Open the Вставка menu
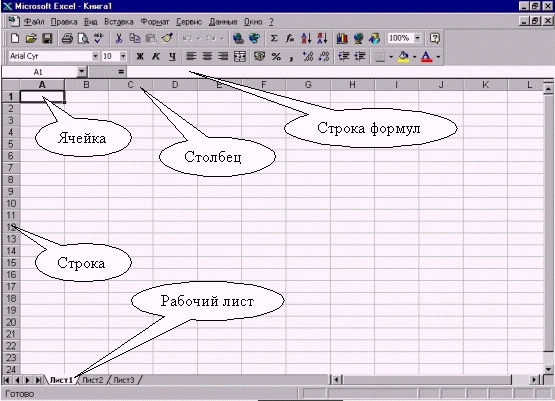 (x=119, y=22)
